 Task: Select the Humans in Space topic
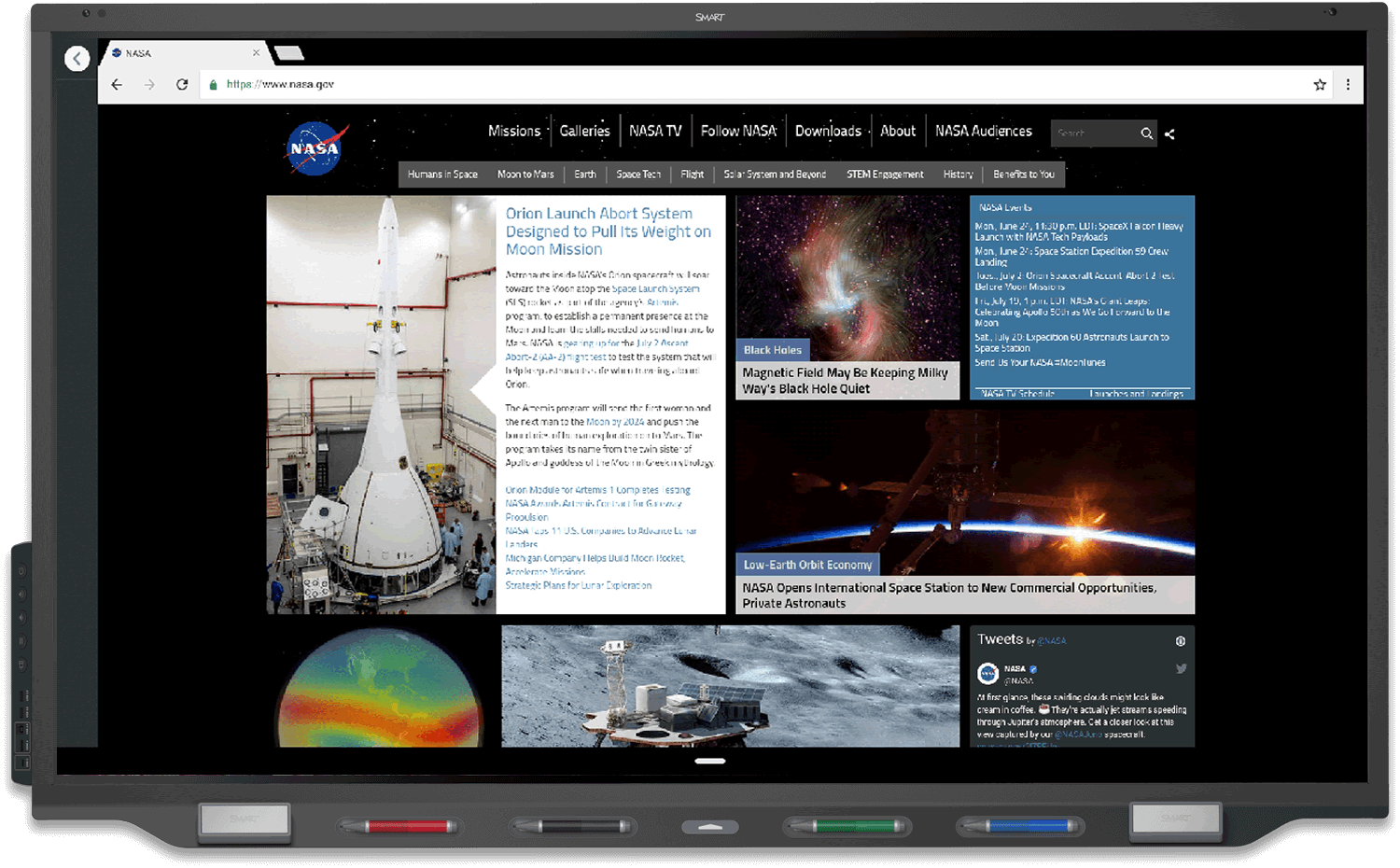(x=442, y=175)
